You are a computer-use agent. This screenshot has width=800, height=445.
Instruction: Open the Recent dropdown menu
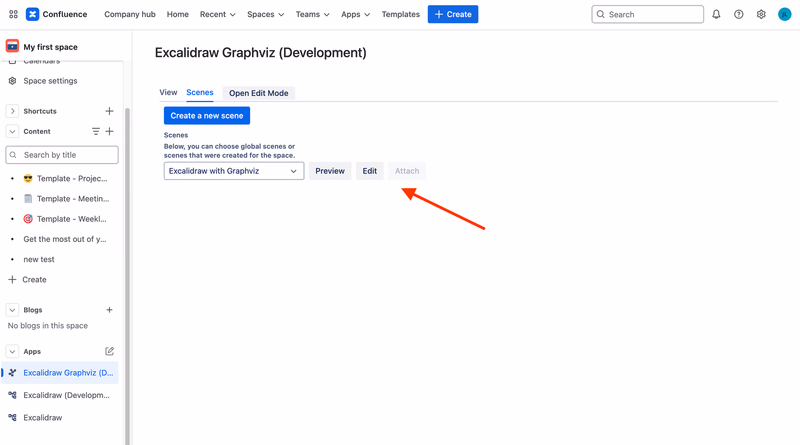point(218,14)
